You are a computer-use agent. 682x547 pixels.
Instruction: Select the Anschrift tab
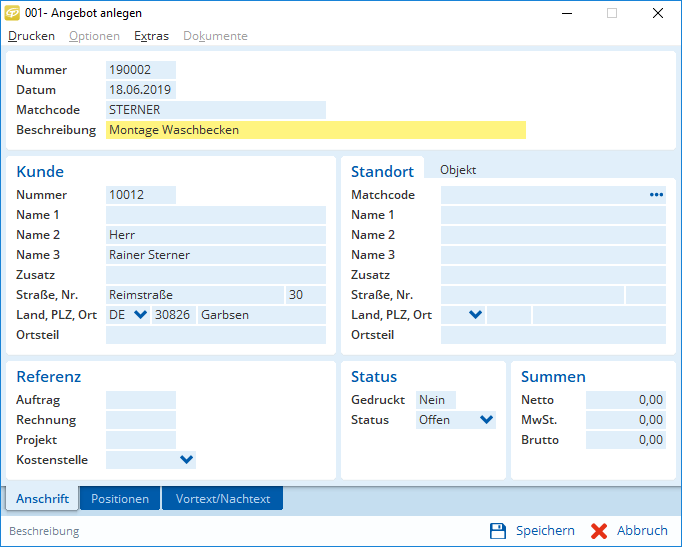42,499
